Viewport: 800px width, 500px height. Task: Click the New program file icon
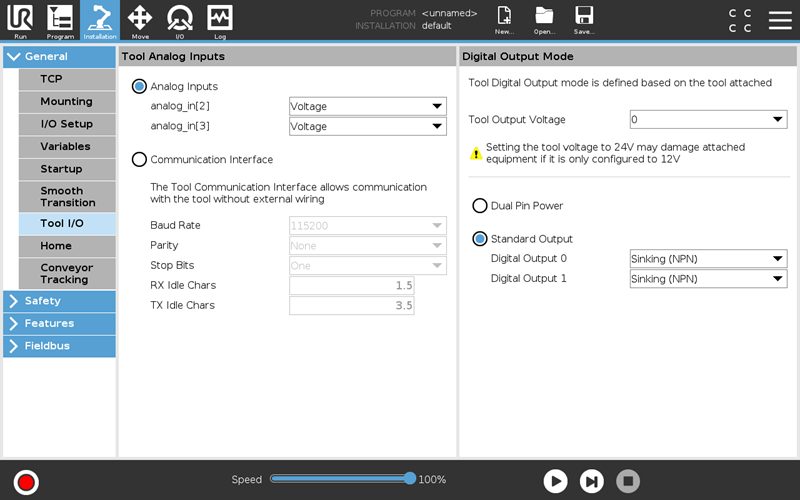click(x=504, y=19)
